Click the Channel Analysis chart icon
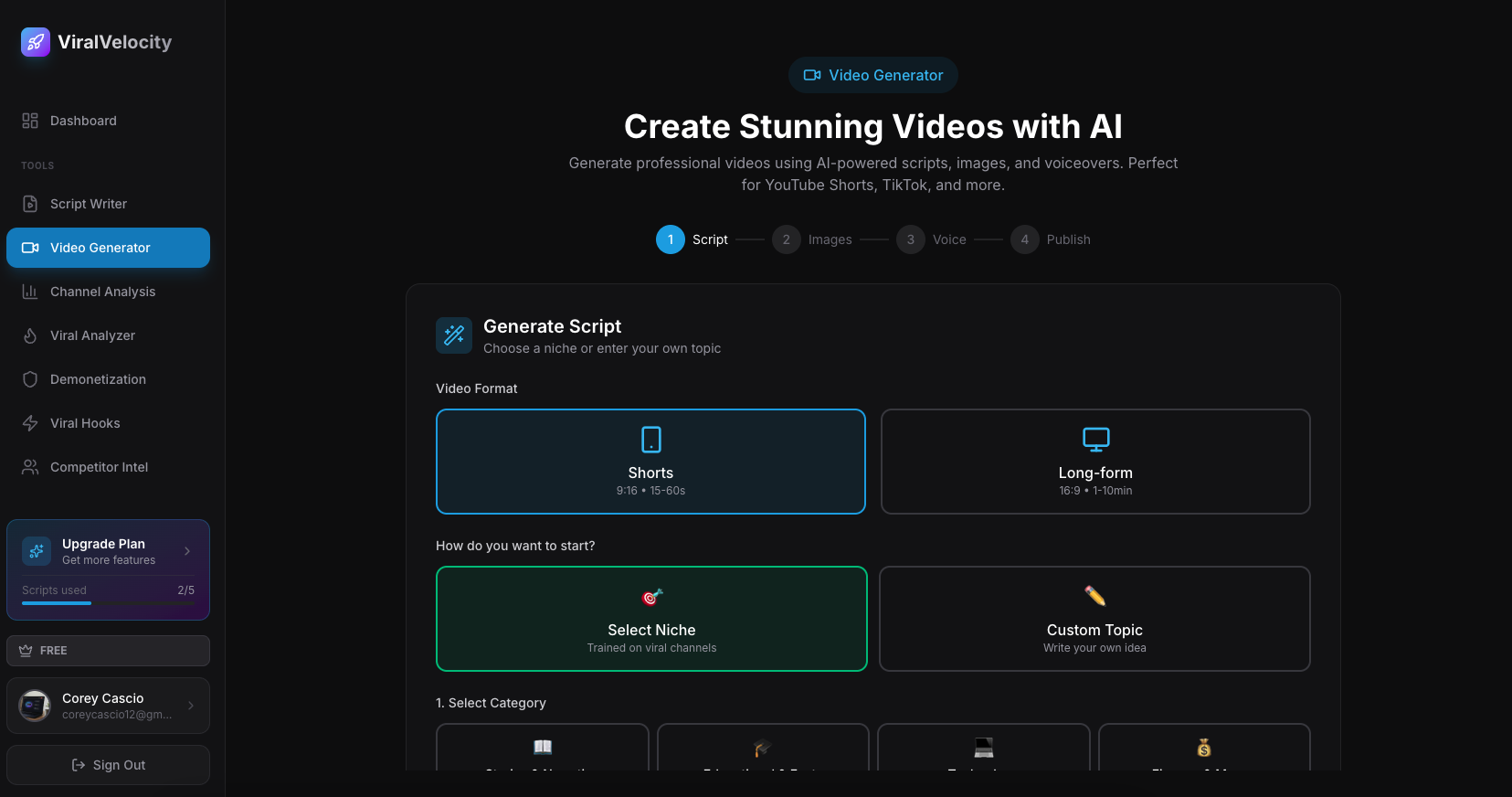This screenshot has width=1512, height=797. pyautogui.click(x=30, y=292)
